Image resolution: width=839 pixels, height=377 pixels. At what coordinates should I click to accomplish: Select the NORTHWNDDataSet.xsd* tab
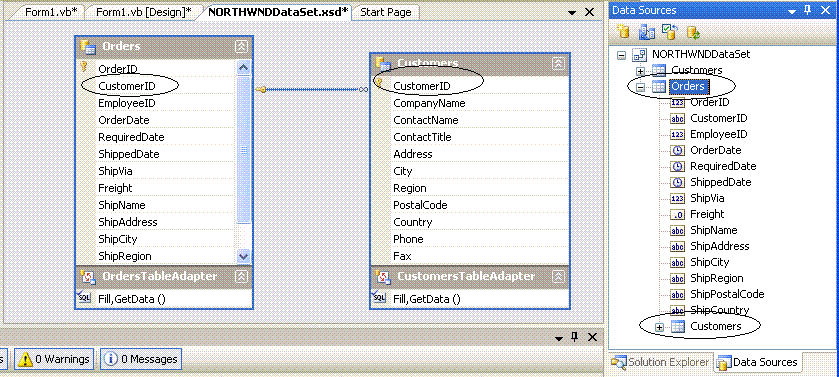pos(278,12)
